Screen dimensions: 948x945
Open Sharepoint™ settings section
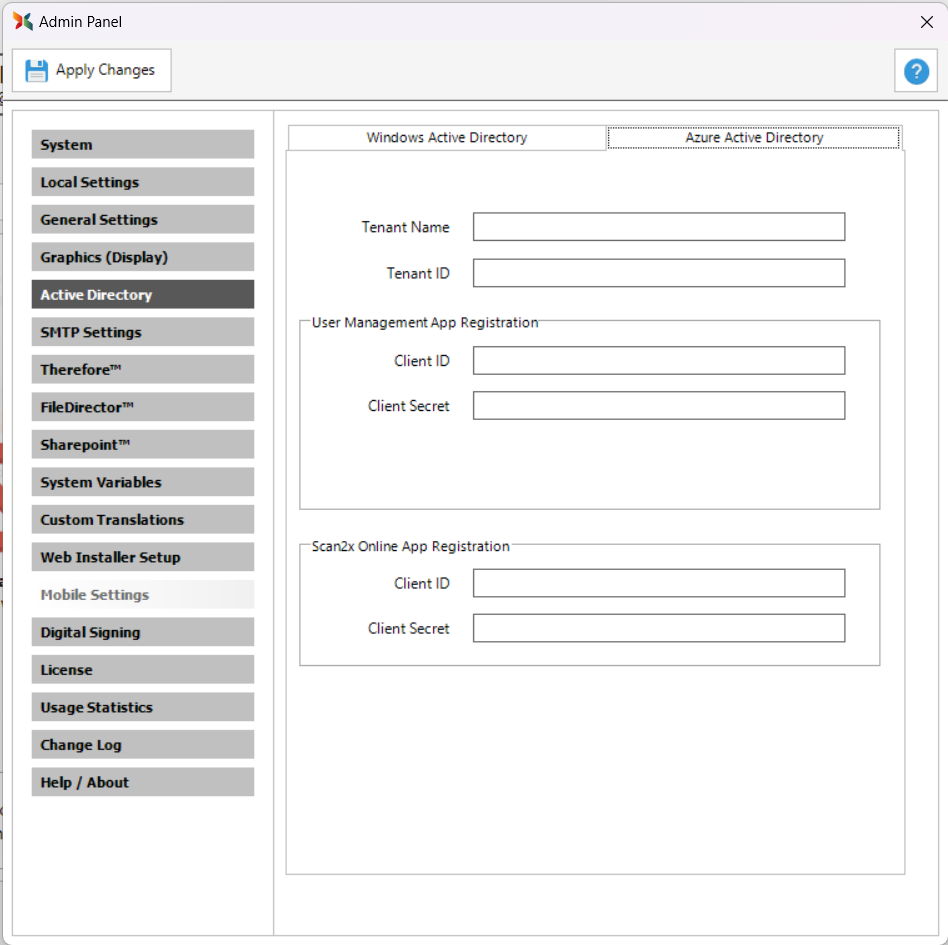pos(142,445)
